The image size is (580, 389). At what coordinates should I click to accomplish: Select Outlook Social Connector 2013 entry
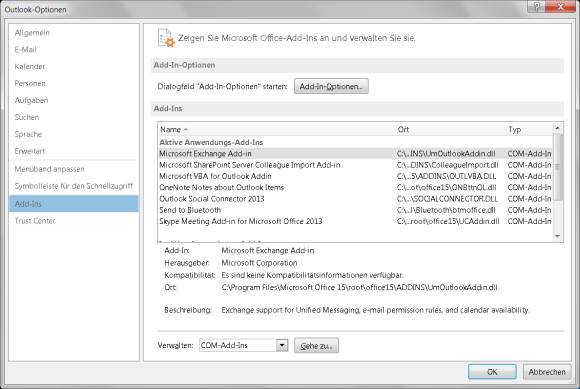[x=355, y=199]
